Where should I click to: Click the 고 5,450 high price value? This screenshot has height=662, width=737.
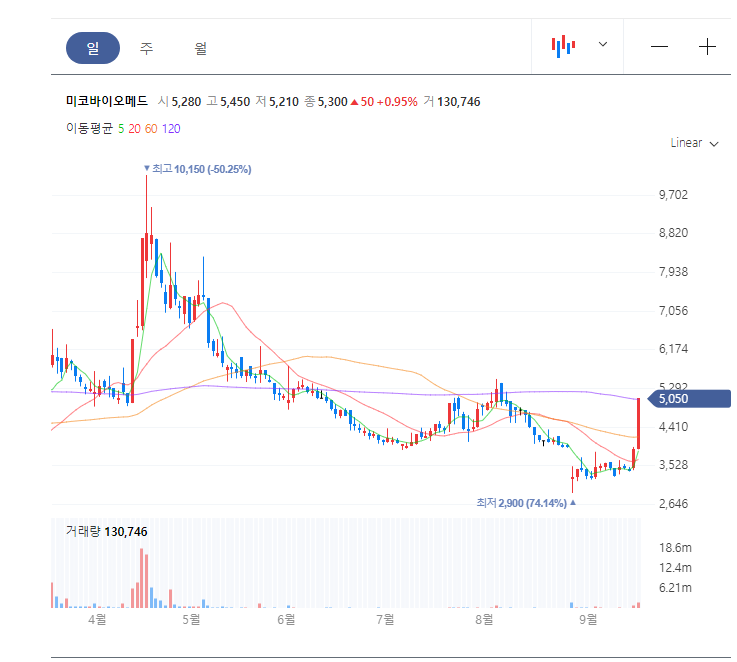tap(228, 102)
